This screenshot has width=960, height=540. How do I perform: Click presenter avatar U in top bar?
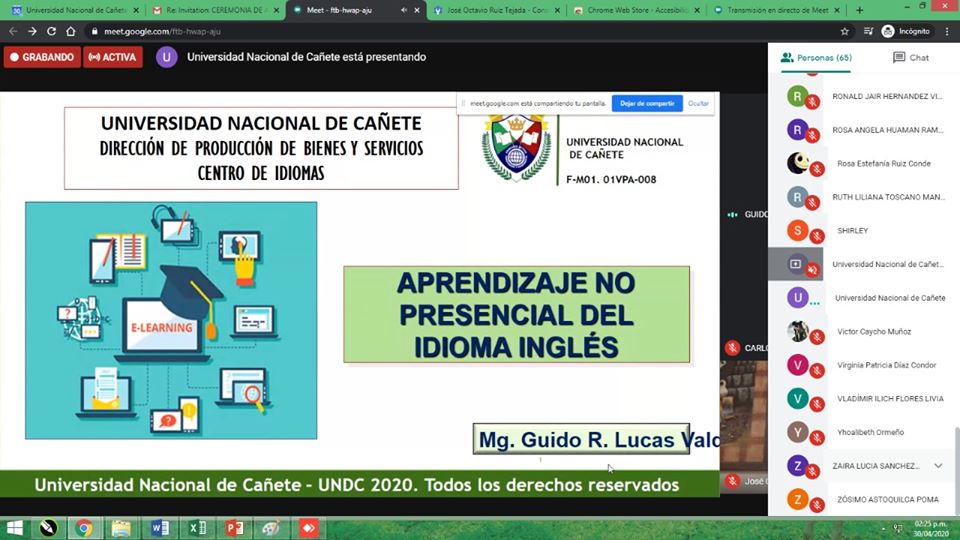[x=167, y=57]
